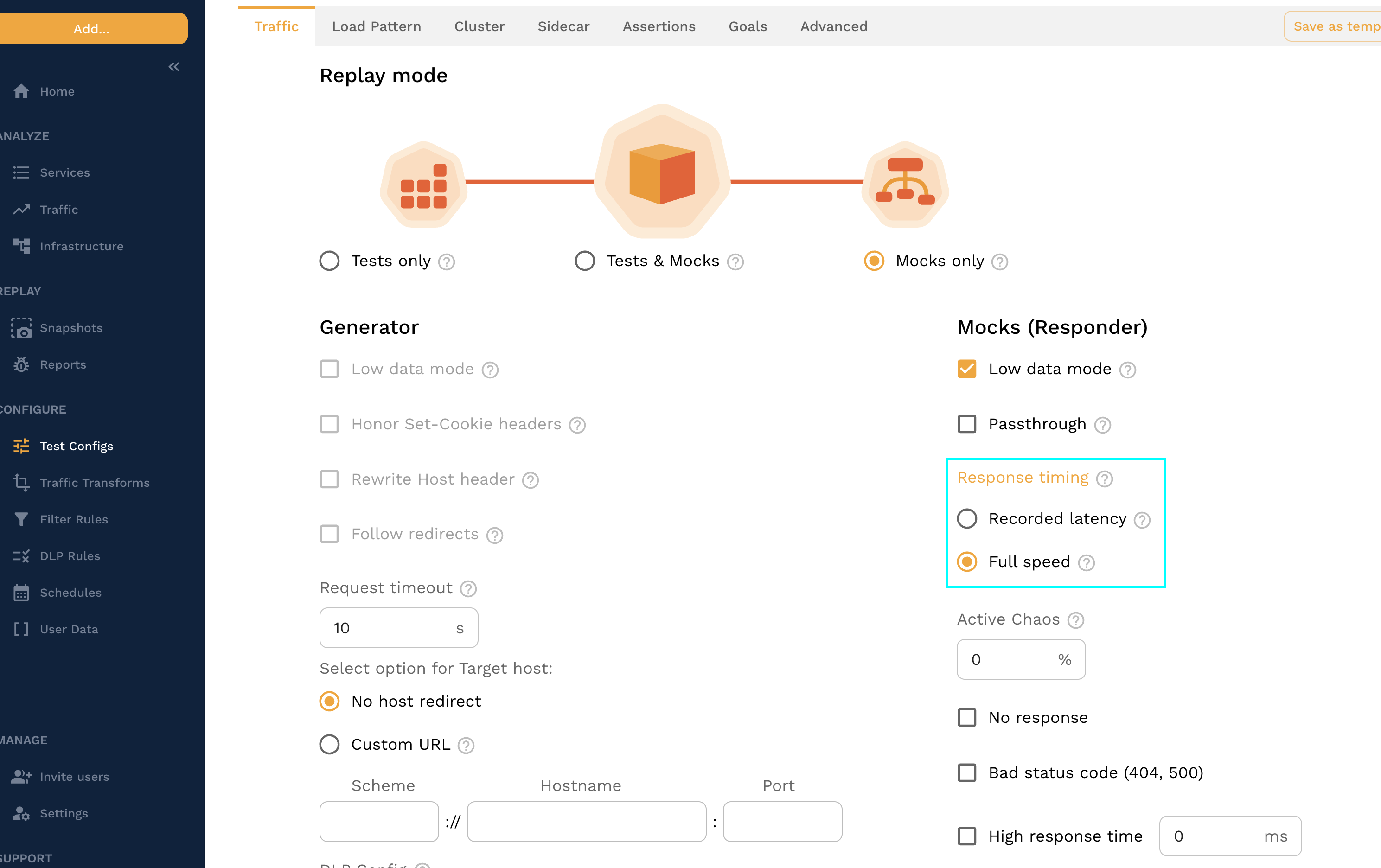Viewport: 1381px width, 868px height.
Task: Uncheck Low data mode under Mocks
Action: 966,369
